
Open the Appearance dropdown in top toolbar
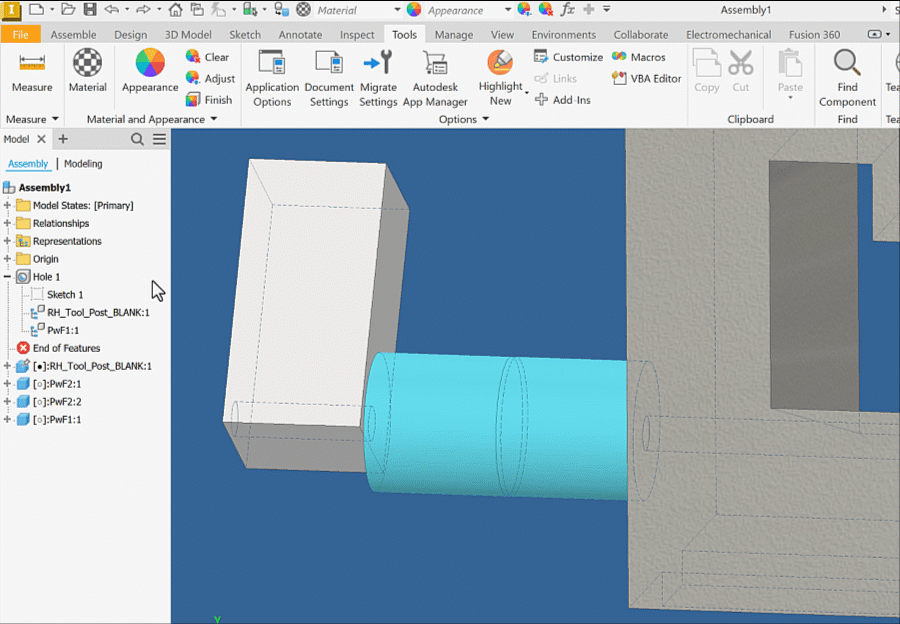click(507, 10)
